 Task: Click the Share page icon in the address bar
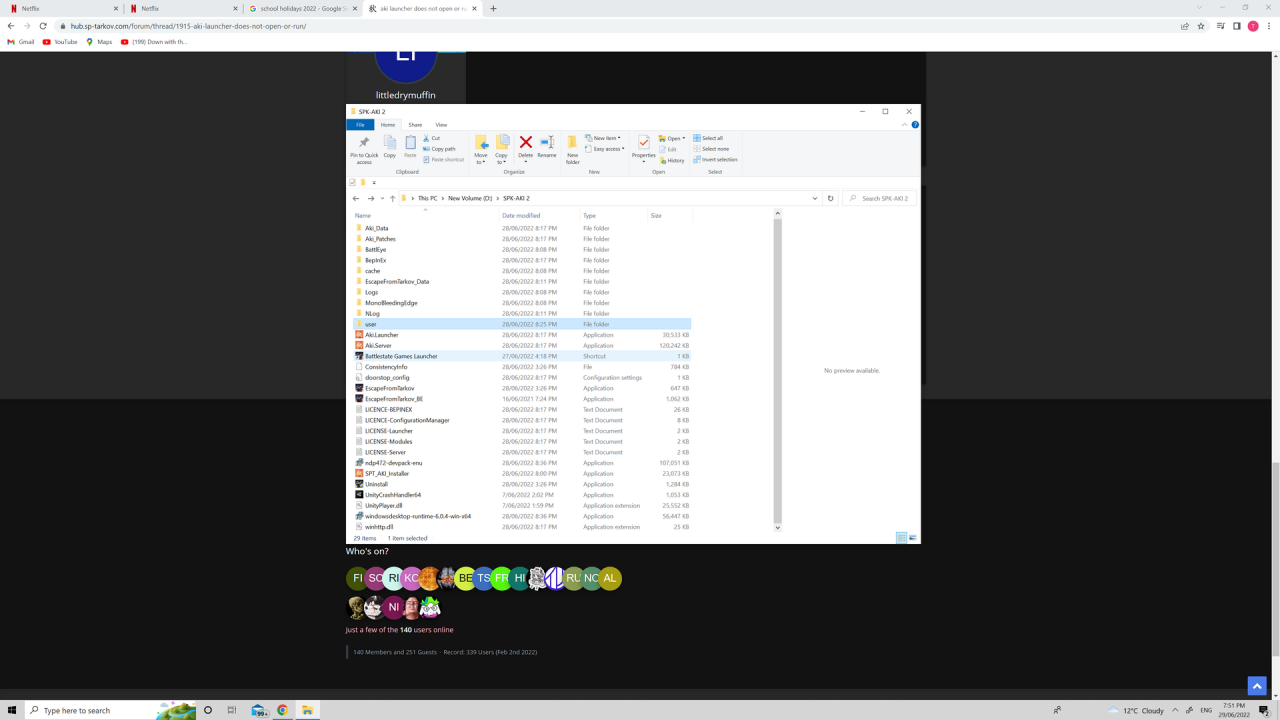(x=1185, y=26)
